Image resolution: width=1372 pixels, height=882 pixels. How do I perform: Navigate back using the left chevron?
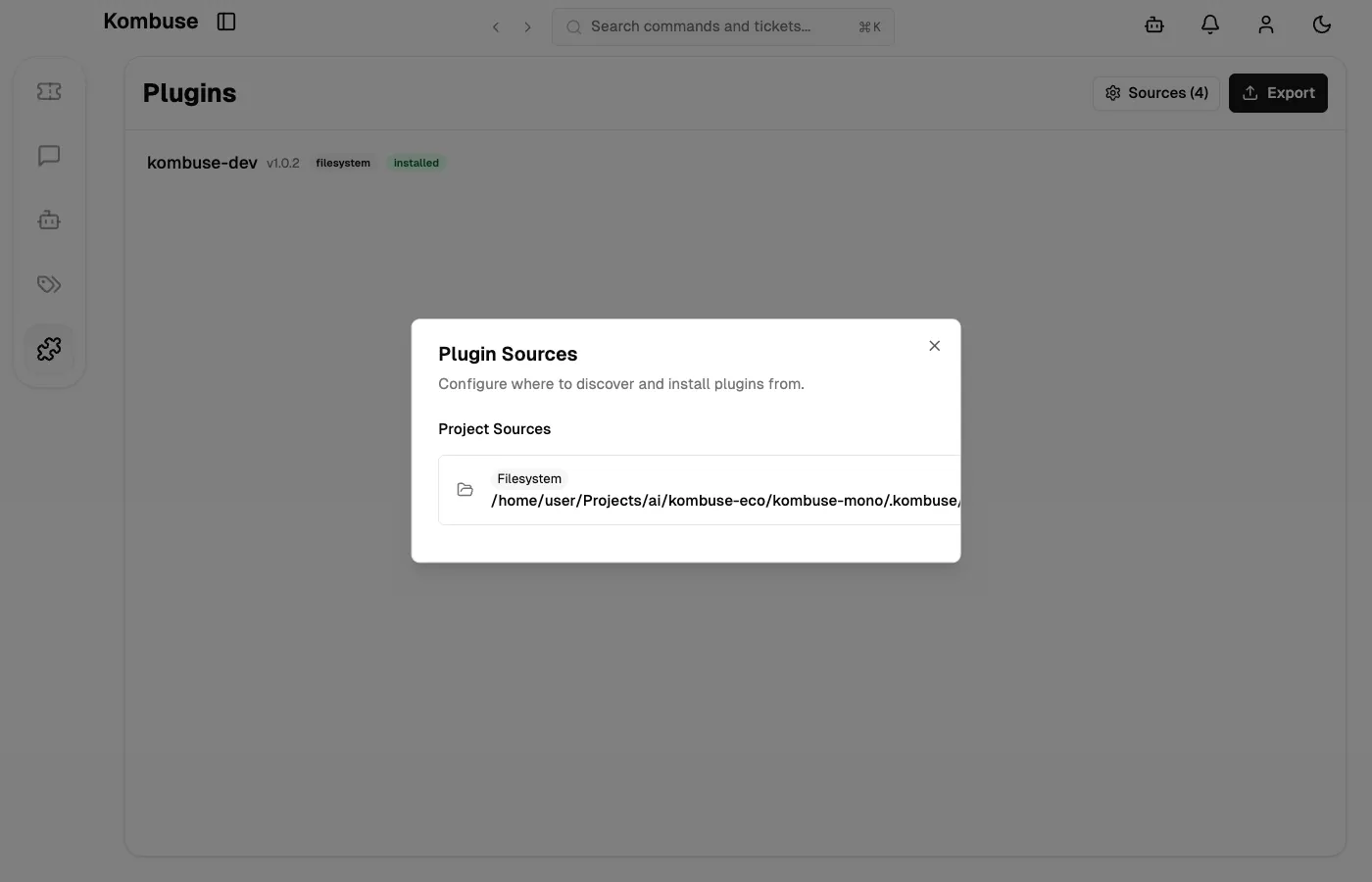(x=496, y=26)
